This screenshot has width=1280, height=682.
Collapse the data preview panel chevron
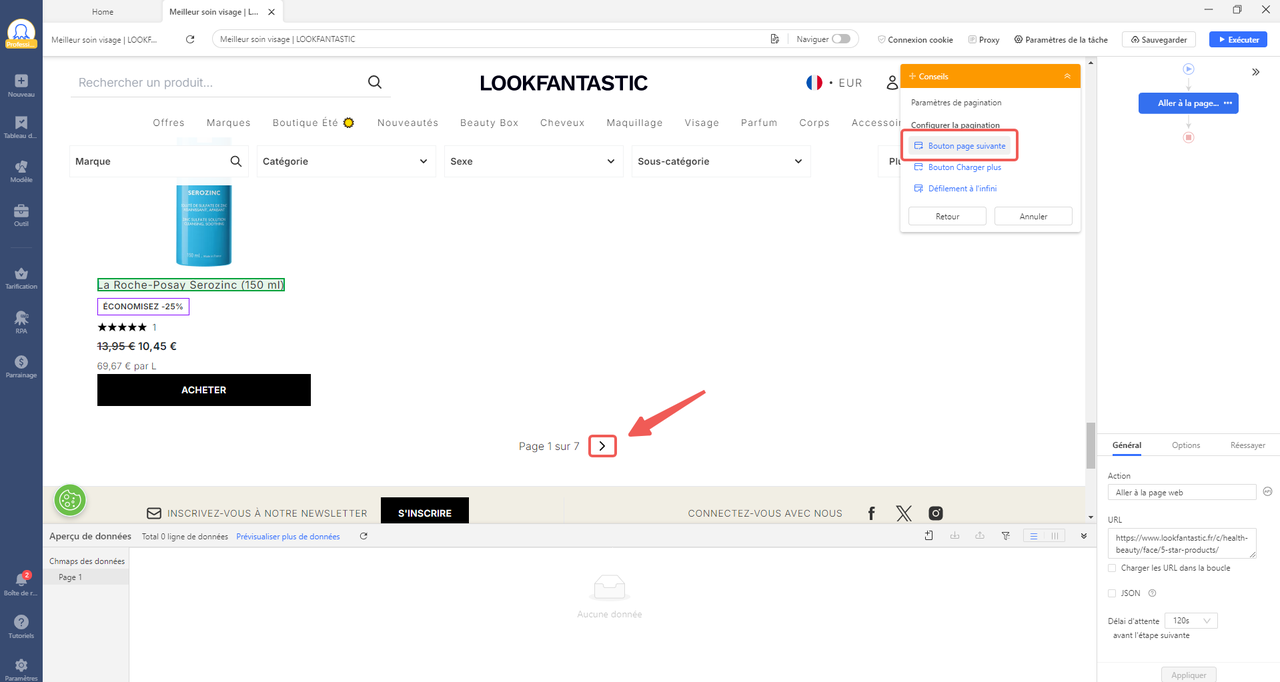[x=1084, y=537]
